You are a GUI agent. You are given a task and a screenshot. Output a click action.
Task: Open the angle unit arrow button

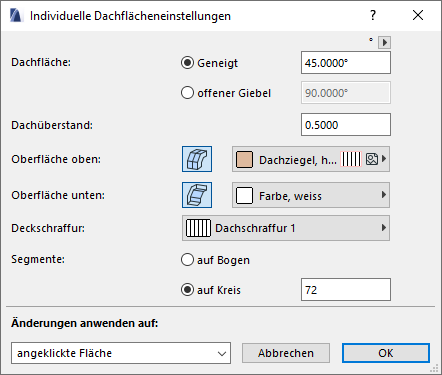[384, 42]
